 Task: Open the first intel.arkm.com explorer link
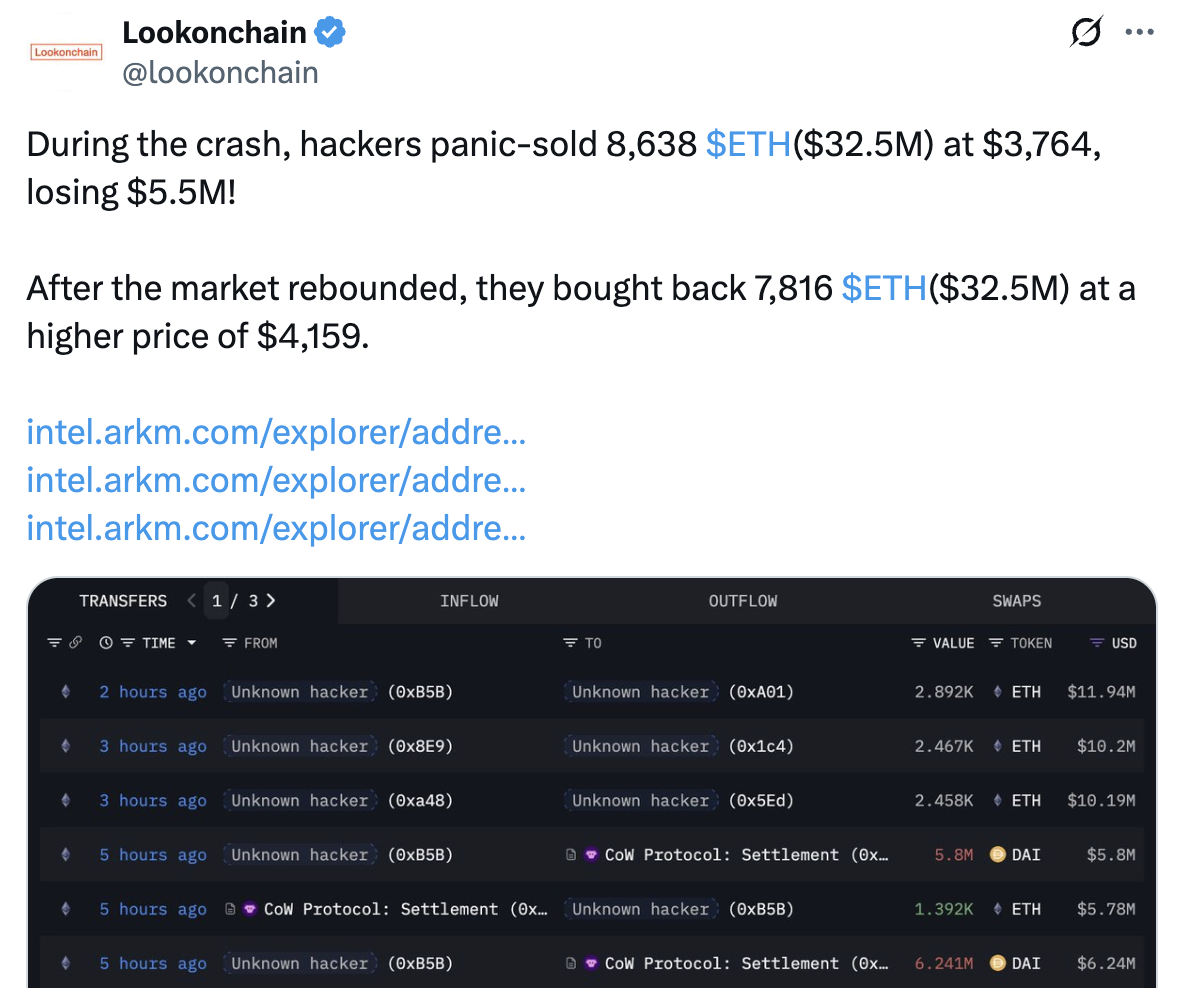[x=276, y=433]
